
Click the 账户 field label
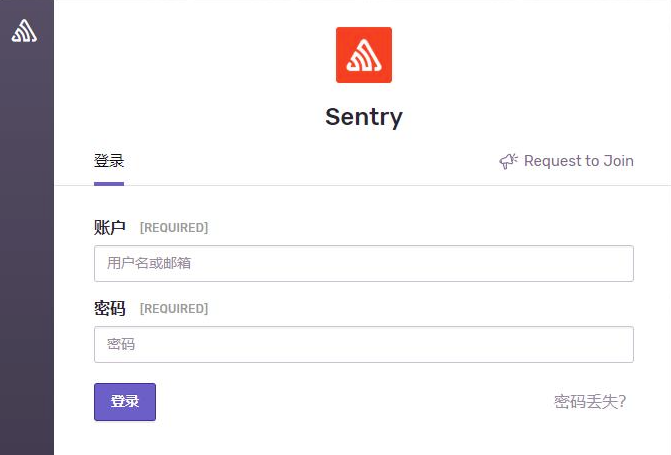tap(110, 228)
